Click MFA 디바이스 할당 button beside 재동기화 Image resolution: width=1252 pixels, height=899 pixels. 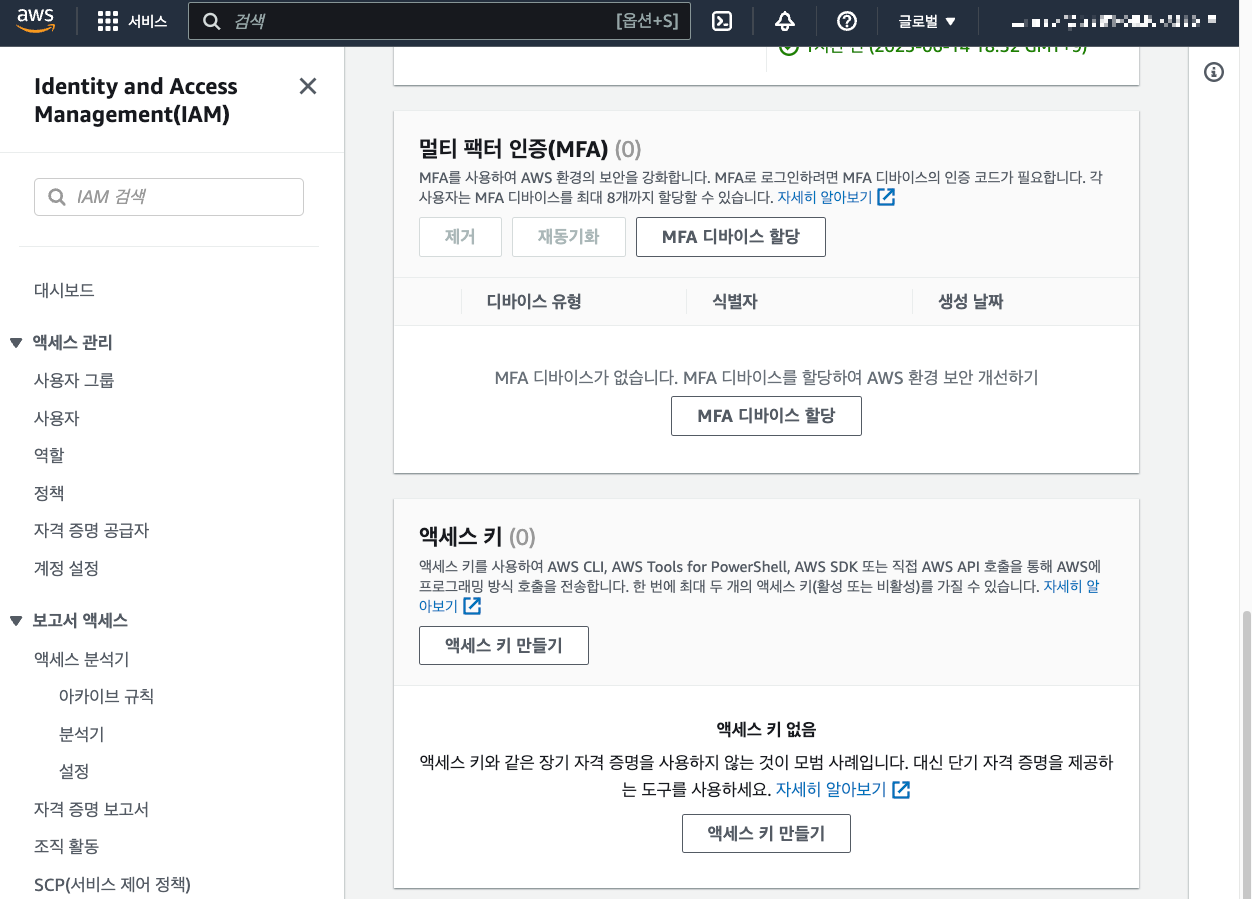click(x=731, y=237)
